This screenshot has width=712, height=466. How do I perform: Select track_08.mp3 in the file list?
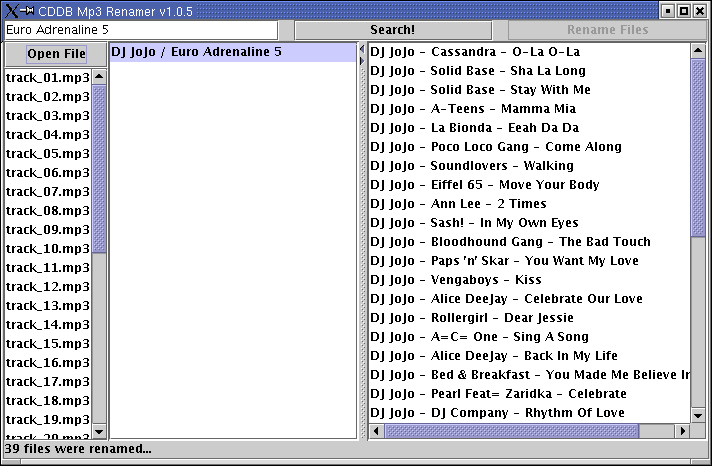pyautogui.click(x=48, y=211)
